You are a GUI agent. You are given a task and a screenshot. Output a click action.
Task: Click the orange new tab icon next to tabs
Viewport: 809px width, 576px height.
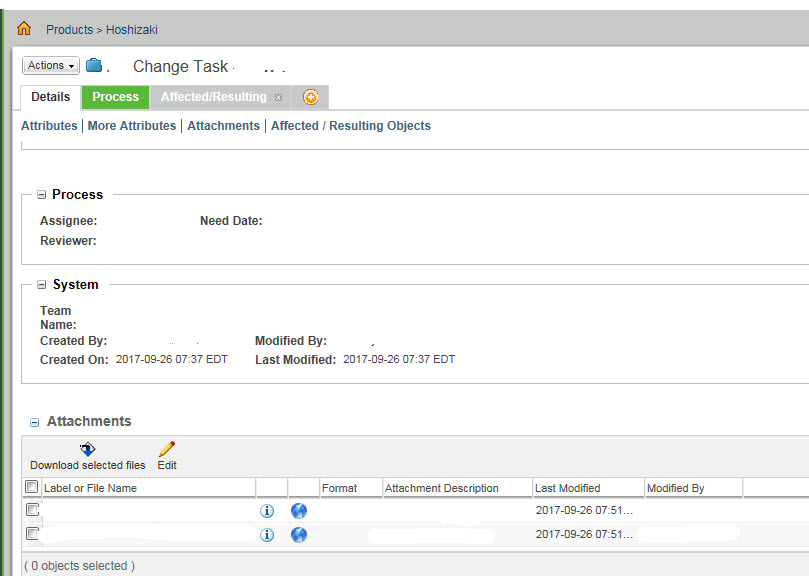click(311, 97)
